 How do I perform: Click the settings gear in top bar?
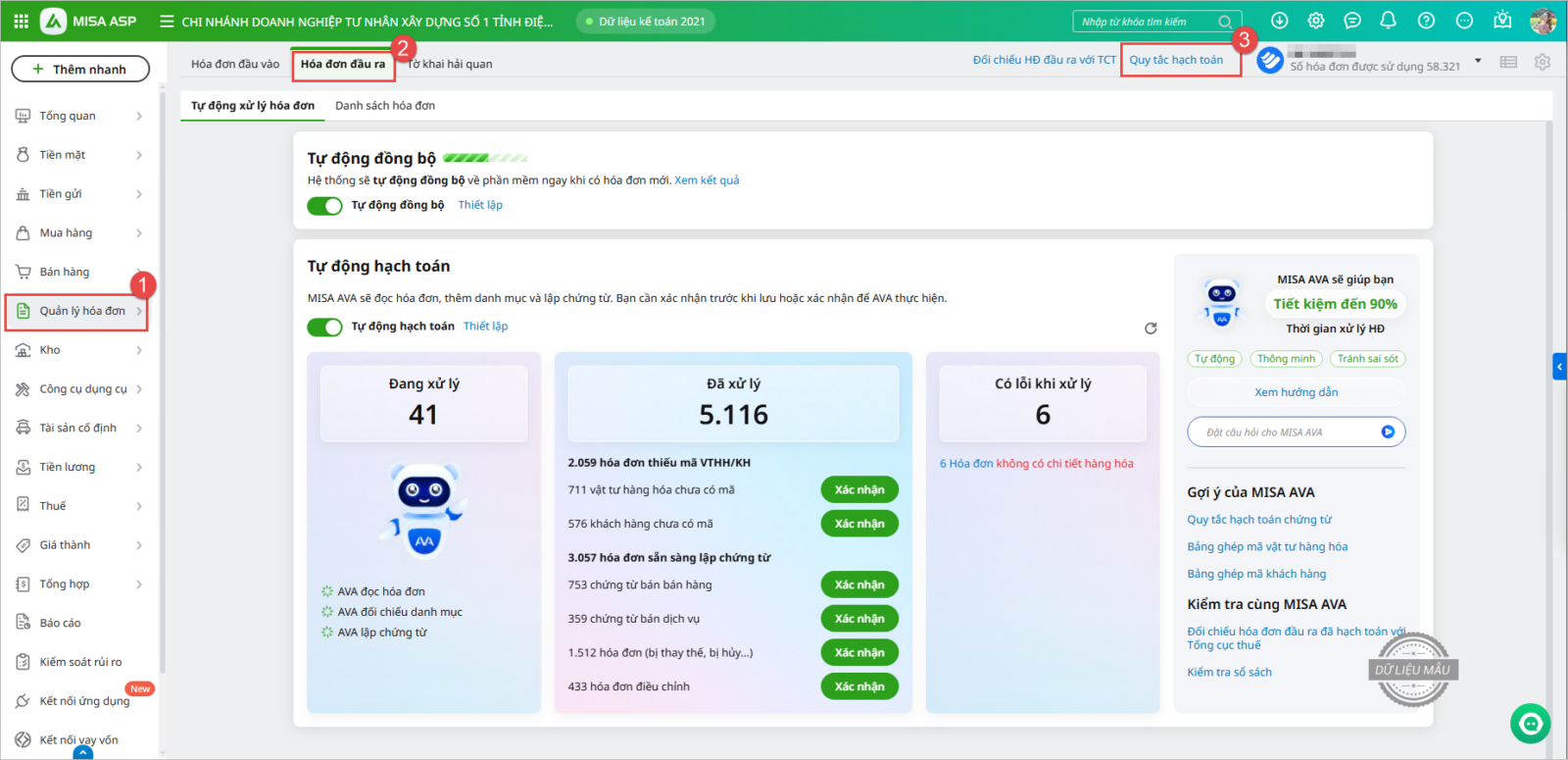tap(1316, 21)
